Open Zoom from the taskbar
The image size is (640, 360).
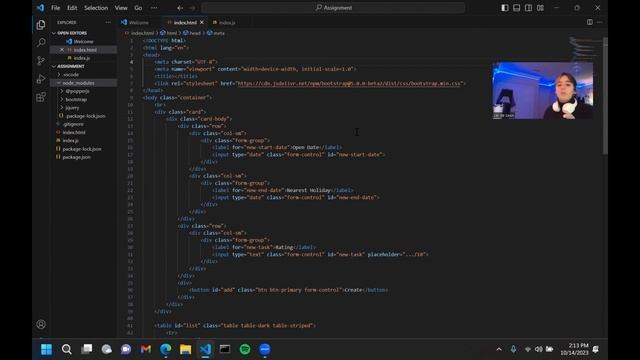point(265,349)
